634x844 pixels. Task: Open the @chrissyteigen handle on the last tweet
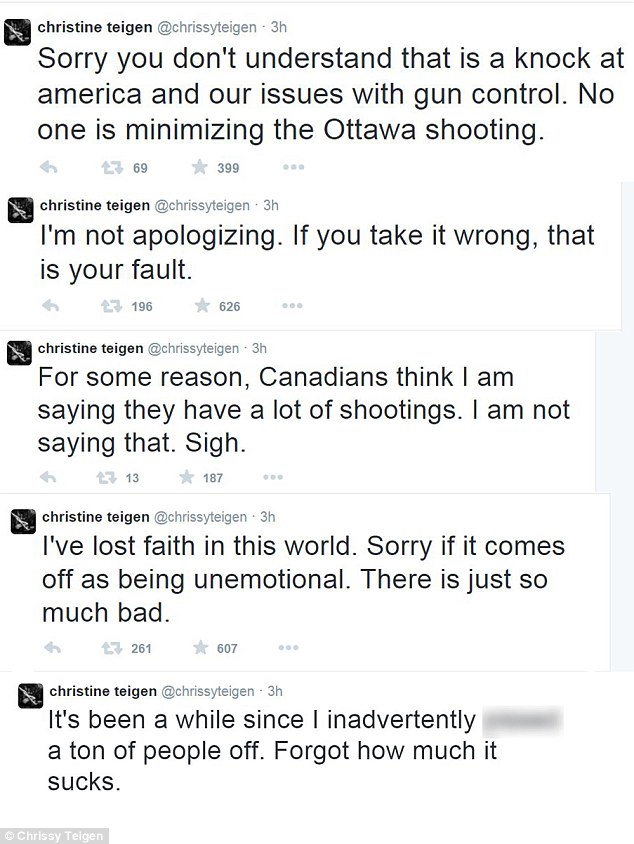coord(208,690)
